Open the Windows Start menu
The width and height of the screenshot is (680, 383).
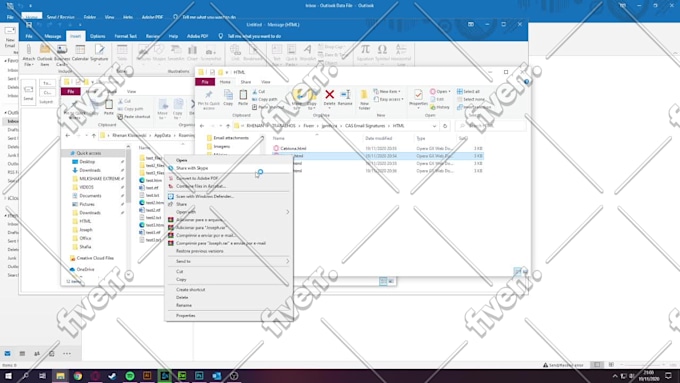pyautogui.click(x=8, y=376)
